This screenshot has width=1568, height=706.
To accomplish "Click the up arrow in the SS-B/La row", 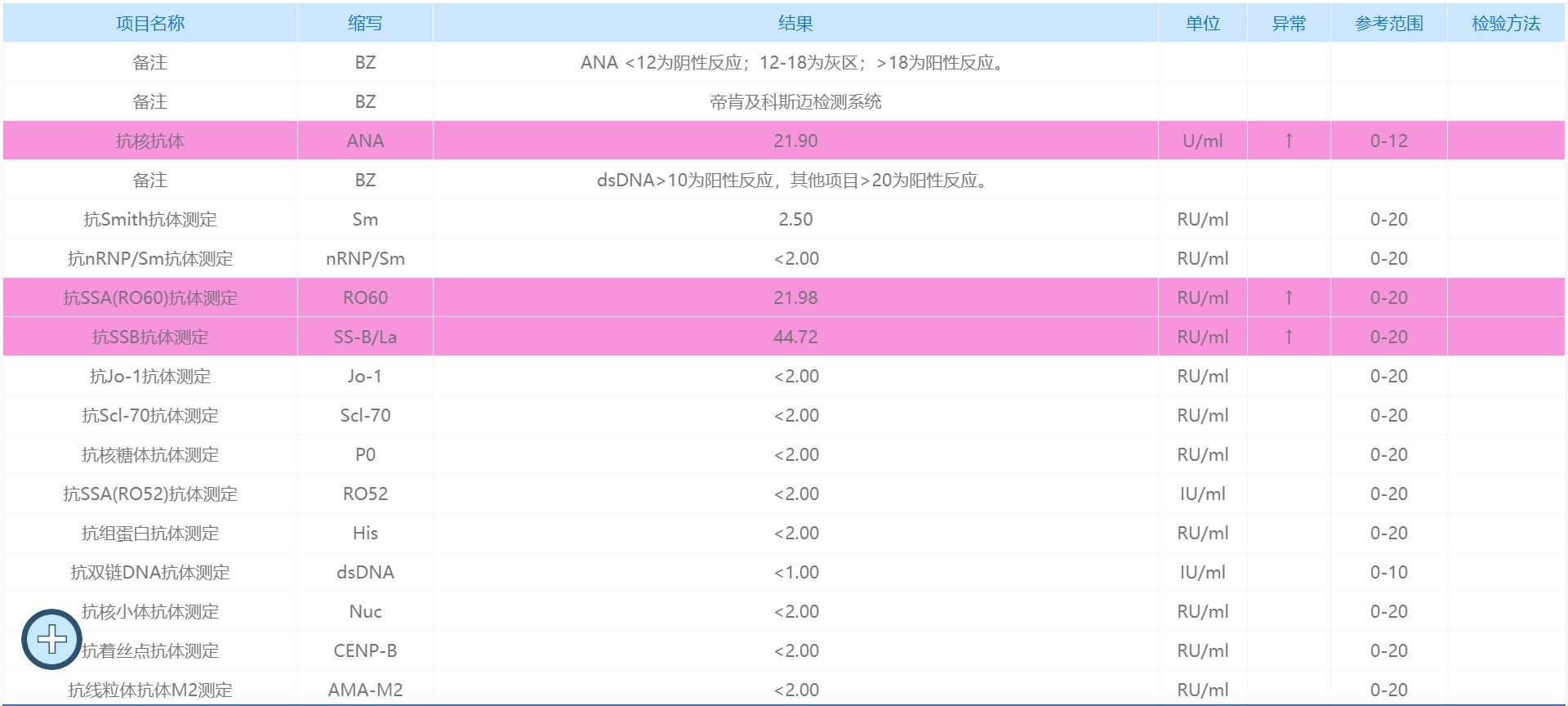I will [1289, 337].
